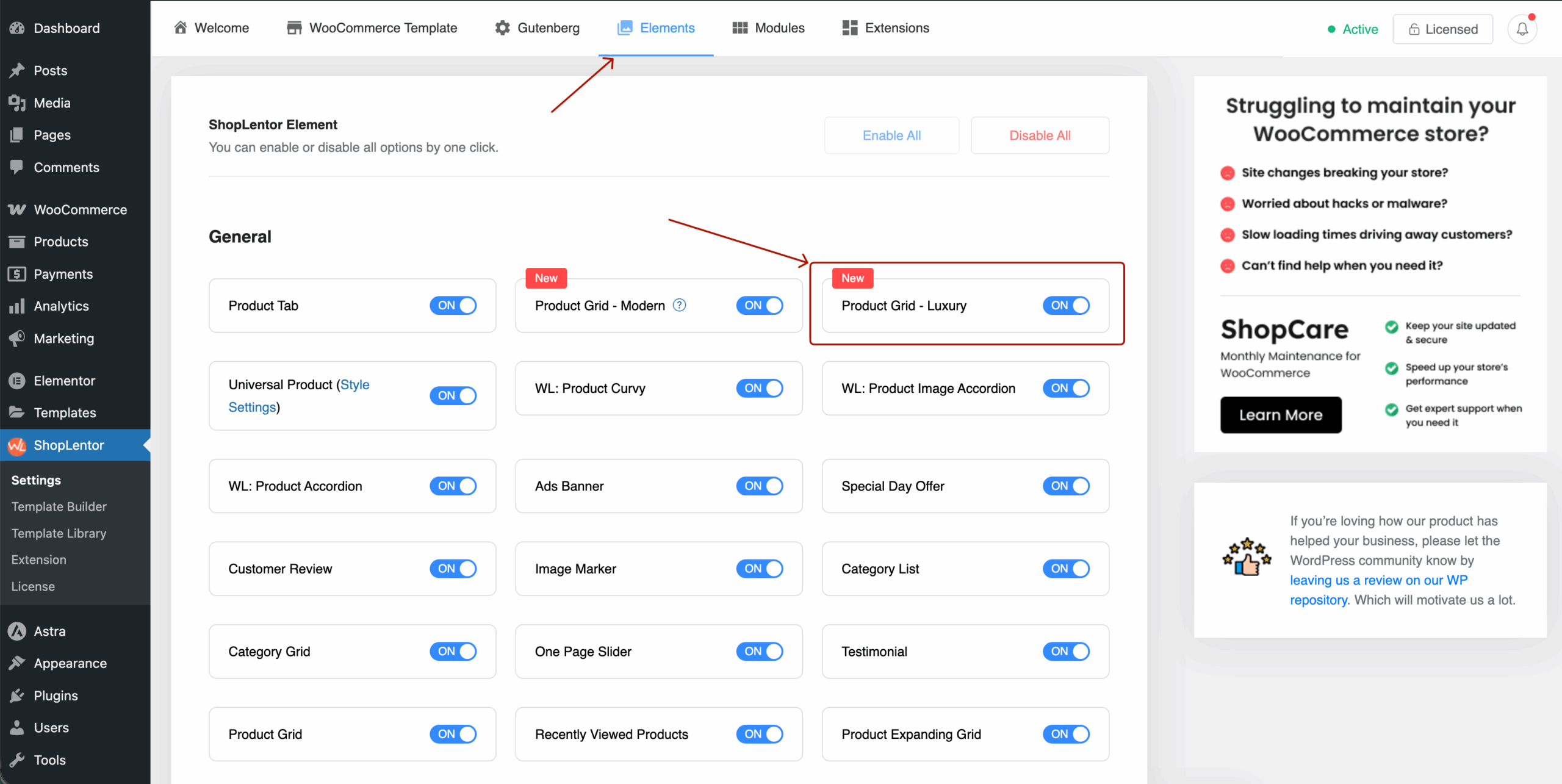Open the Media library icon
The image size is (1562, 784).
pos(16,102)
